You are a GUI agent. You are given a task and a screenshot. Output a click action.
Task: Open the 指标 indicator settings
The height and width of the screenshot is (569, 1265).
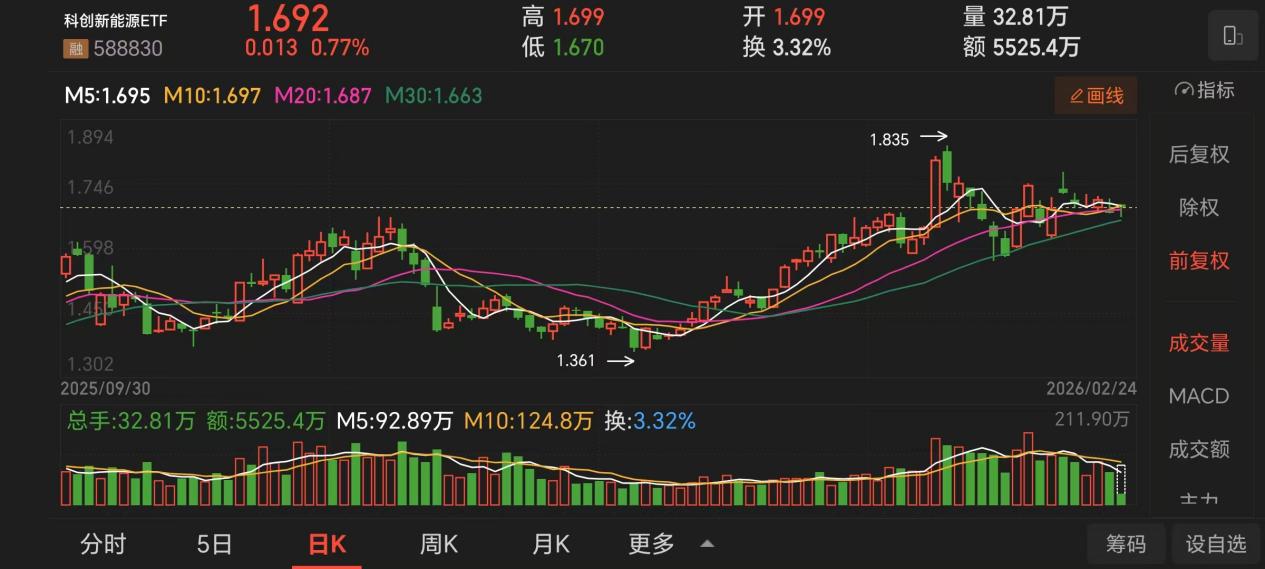coord(1204,90)
